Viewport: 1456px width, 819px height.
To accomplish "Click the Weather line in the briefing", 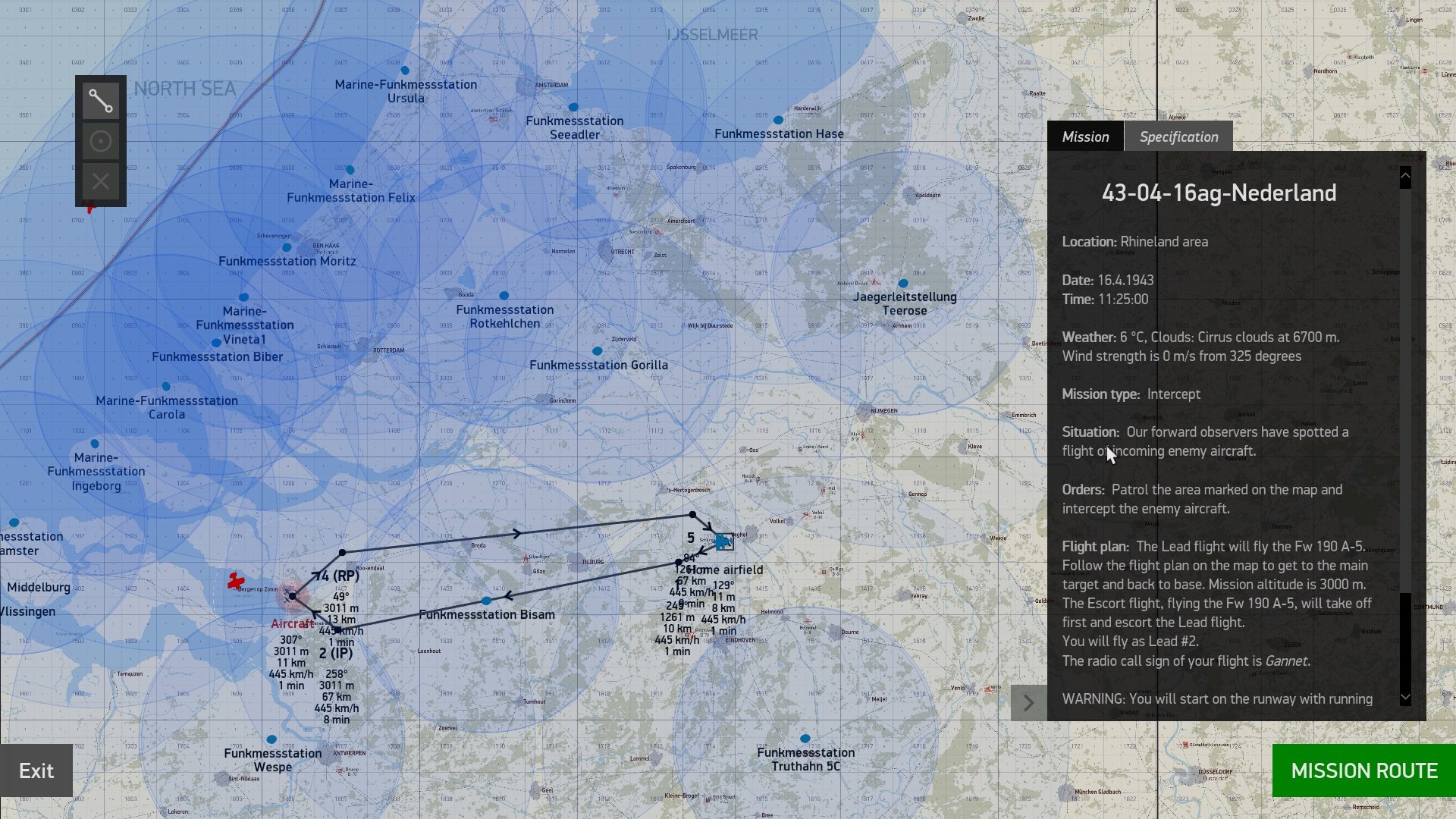I will tap(1200, 347).
